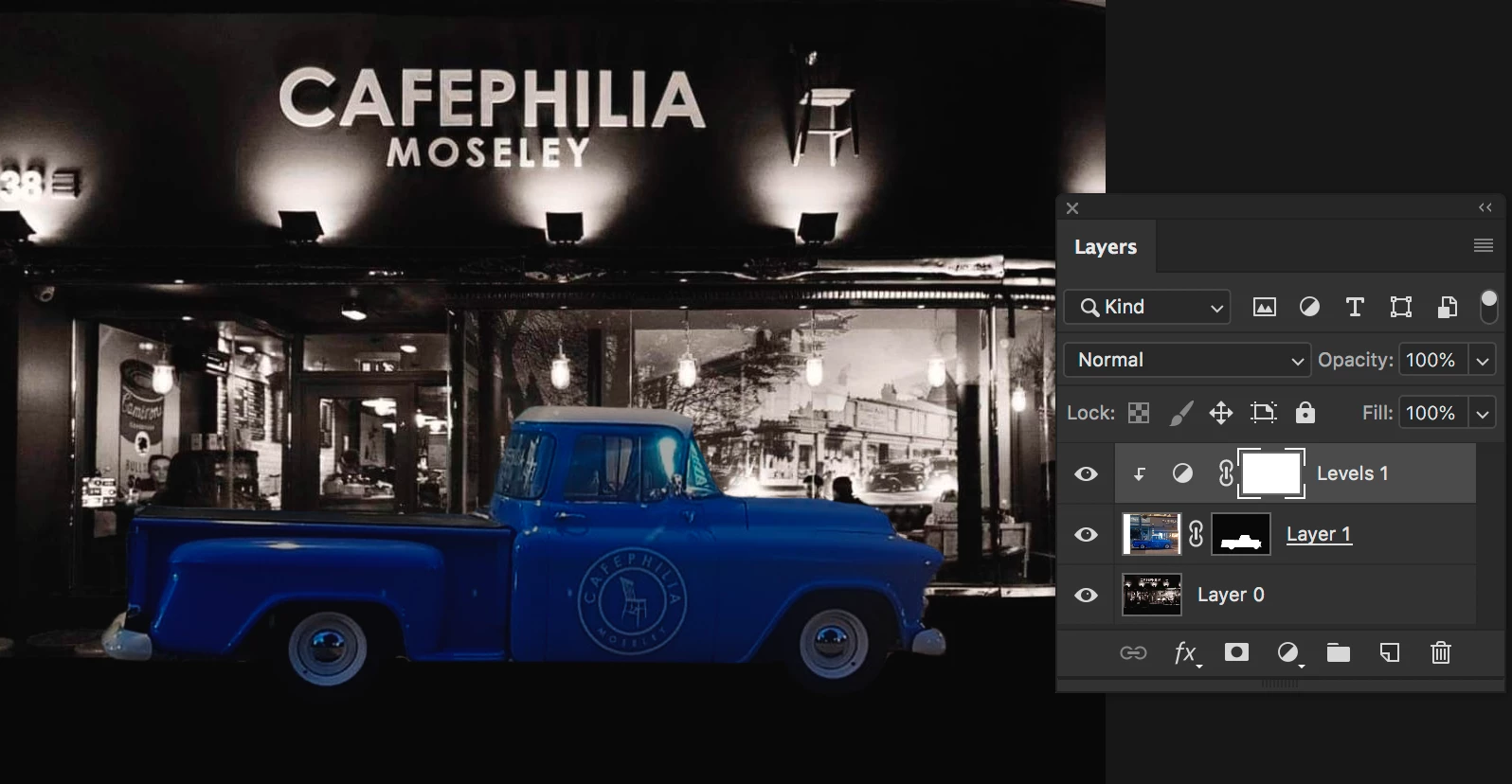Filter layers by shape layers icon

[1400, 307]
